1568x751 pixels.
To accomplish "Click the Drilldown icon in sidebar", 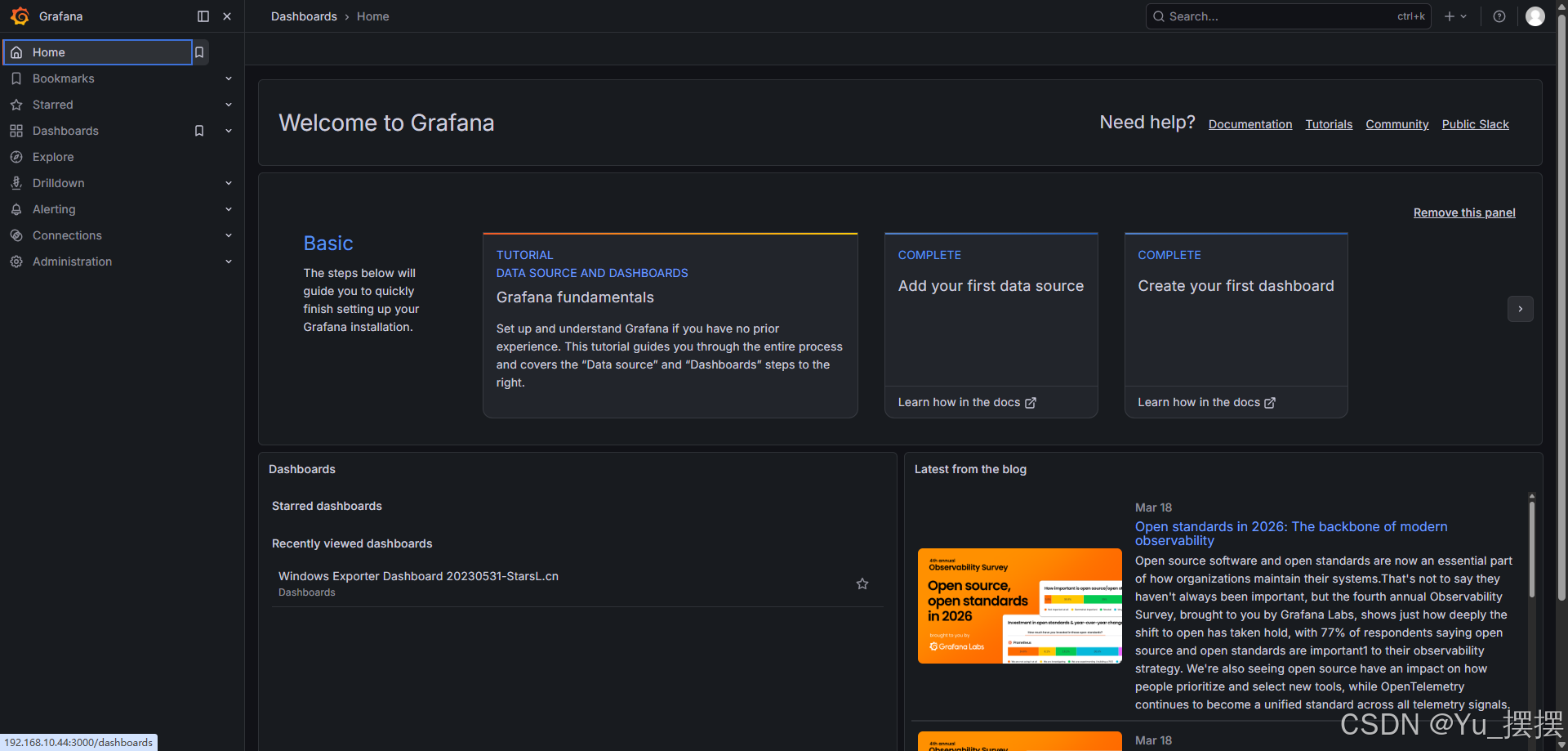I will click(16, 183).
